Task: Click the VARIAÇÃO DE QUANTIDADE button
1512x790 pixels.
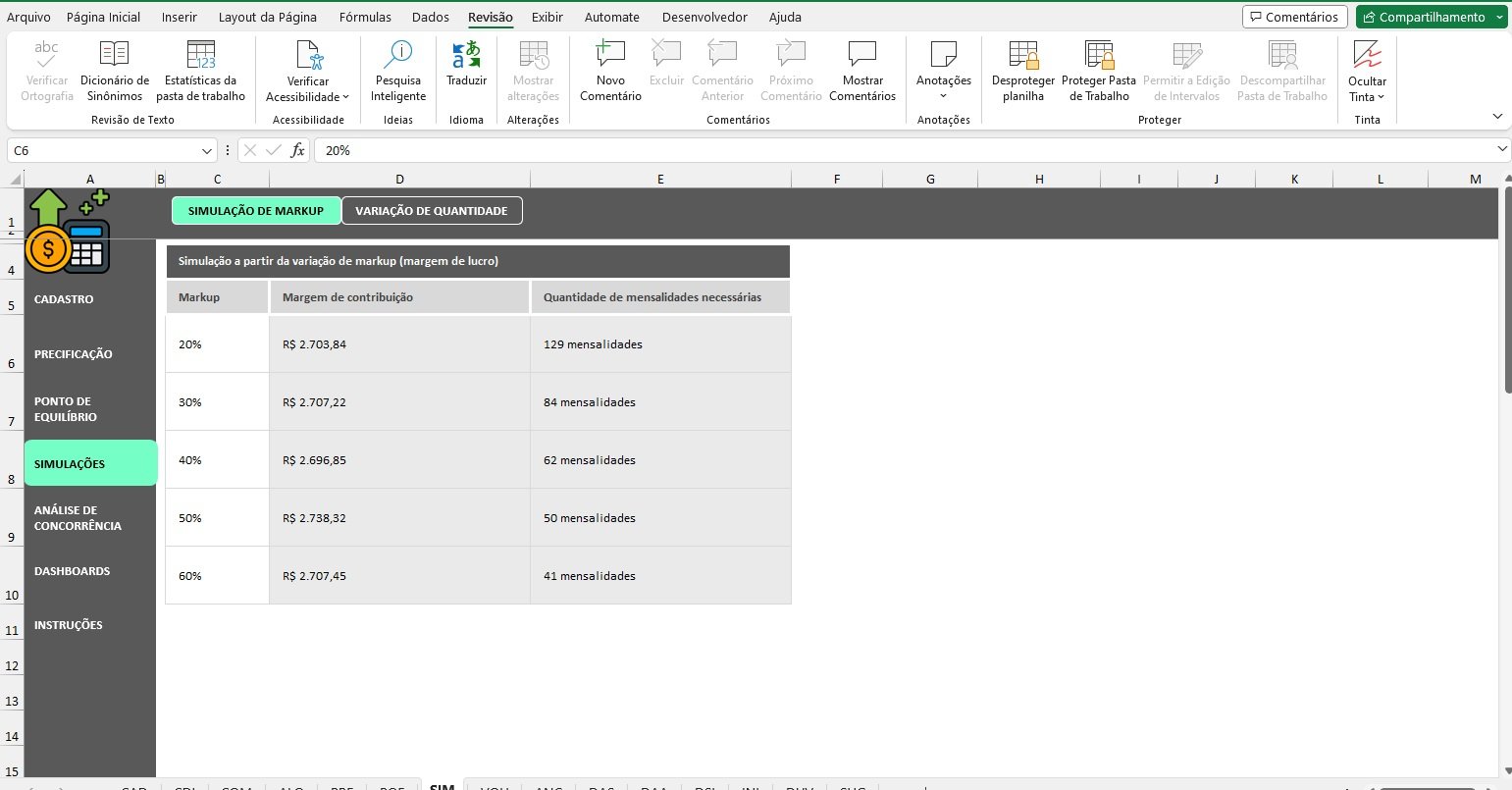Action: point(432,211)
